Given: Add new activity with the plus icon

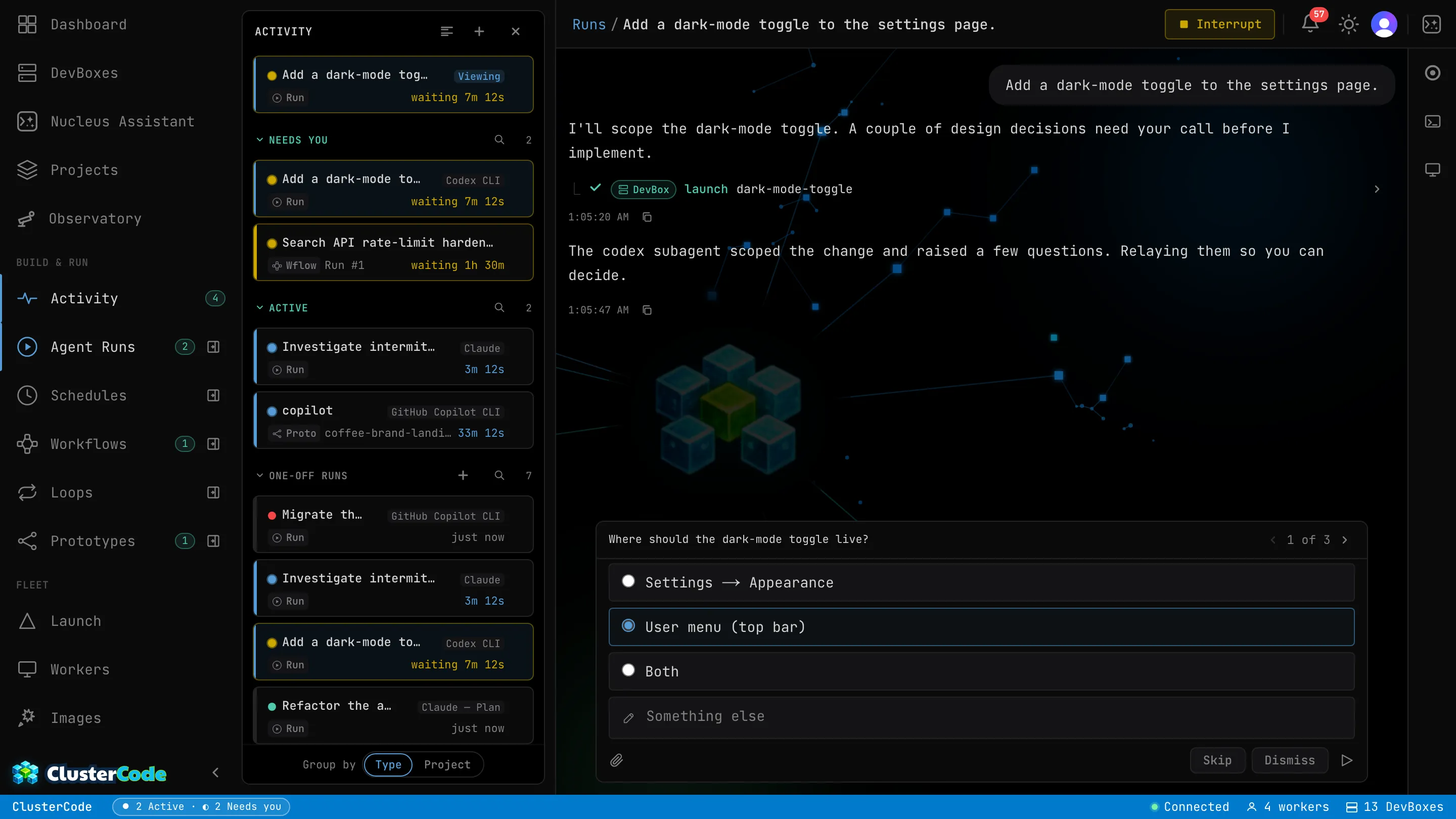Looking at the screenshot, I should coord(479,32).
